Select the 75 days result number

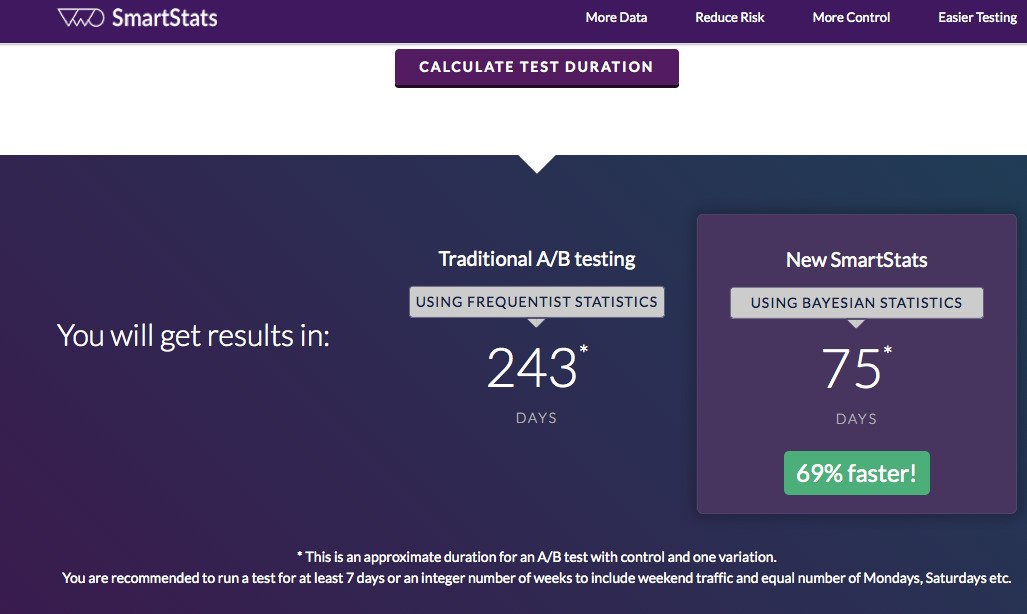851,369
